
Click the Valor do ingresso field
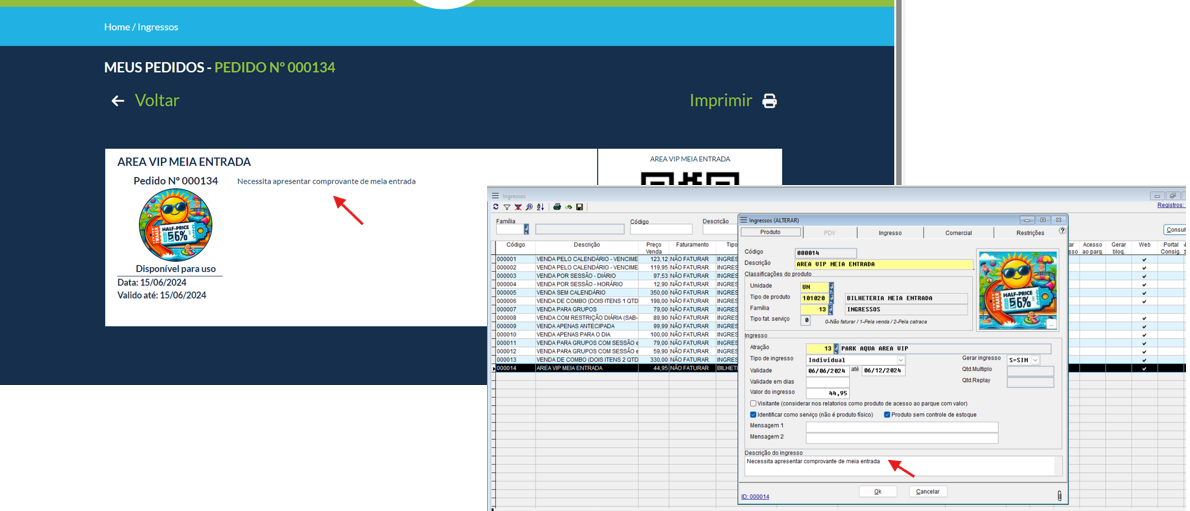click(826, 393)
